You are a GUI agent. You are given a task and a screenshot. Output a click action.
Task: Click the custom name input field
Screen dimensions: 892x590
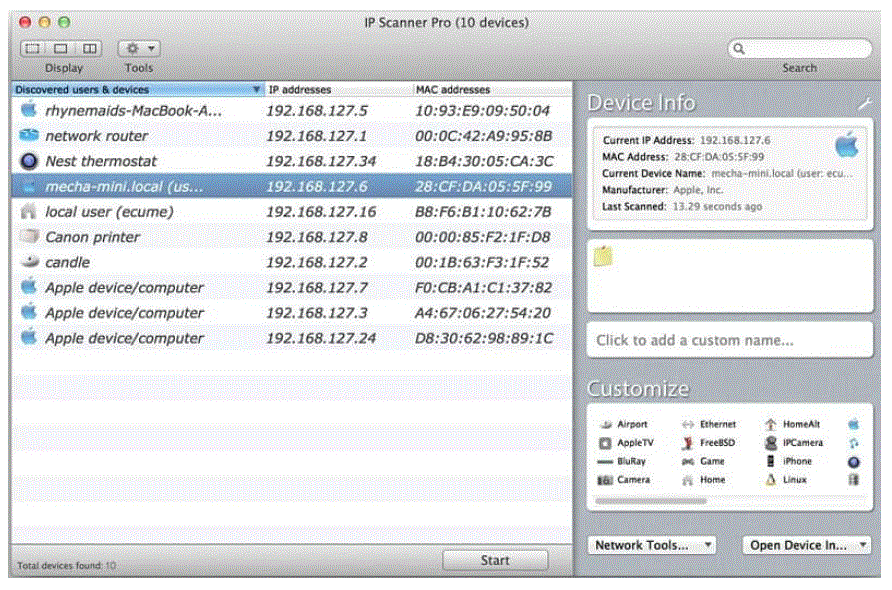click(730, 340)
